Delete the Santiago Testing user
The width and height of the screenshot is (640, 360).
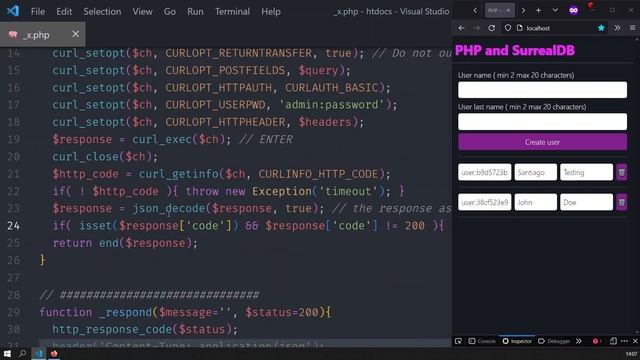(x=622, y=172)
